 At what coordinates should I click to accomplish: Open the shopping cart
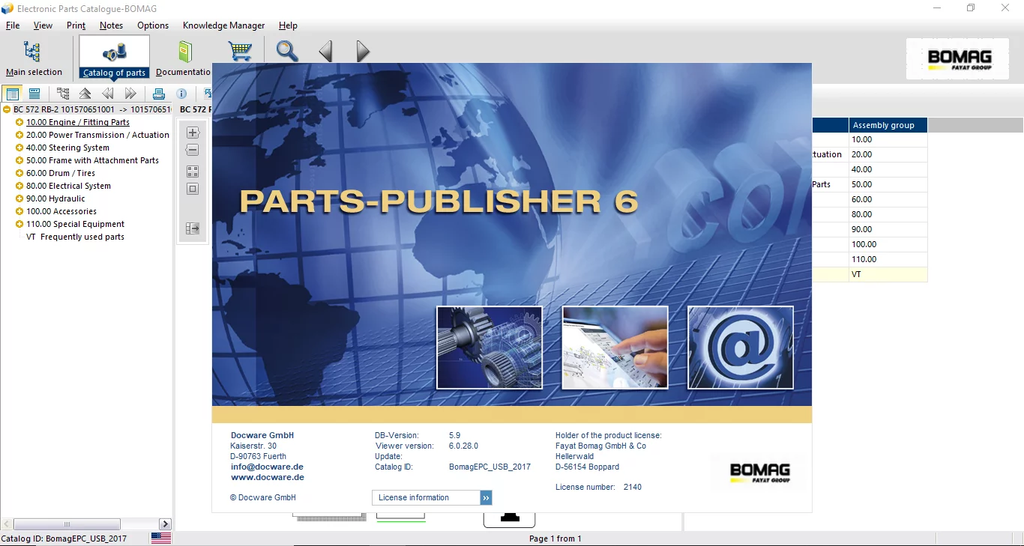pos(239,50)
